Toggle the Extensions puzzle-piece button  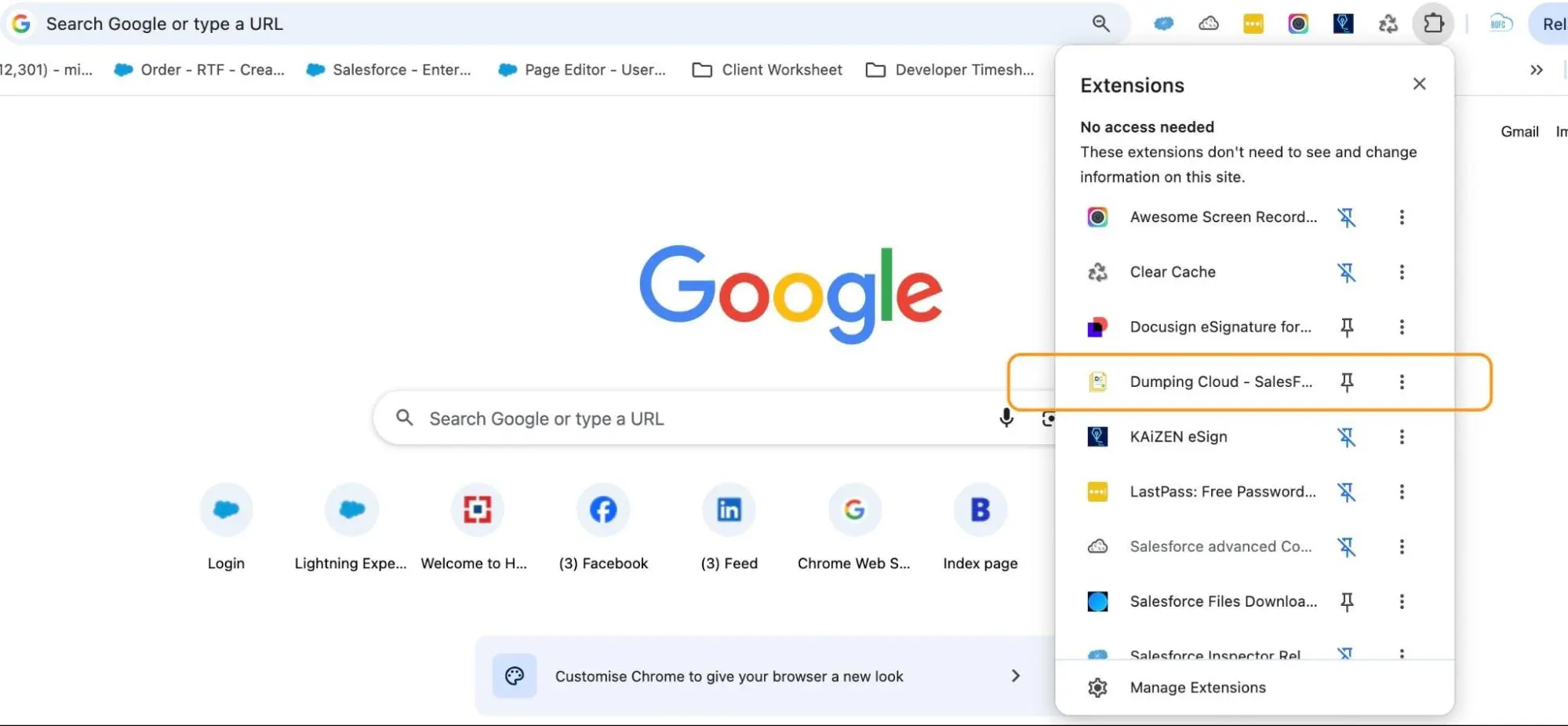[1433, 24]
